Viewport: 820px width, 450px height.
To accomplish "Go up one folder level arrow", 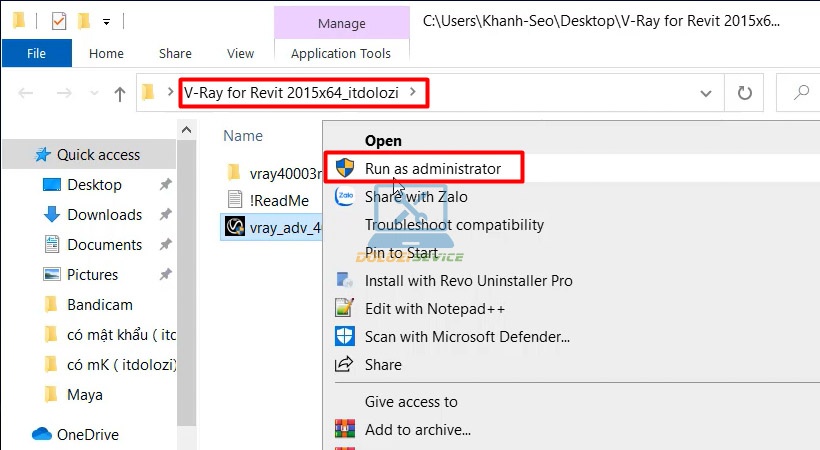I will [120, 94].
